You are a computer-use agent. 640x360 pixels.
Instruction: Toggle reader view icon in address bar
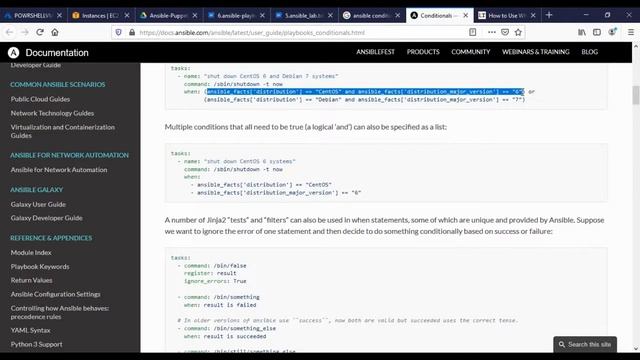click(472, 32)
